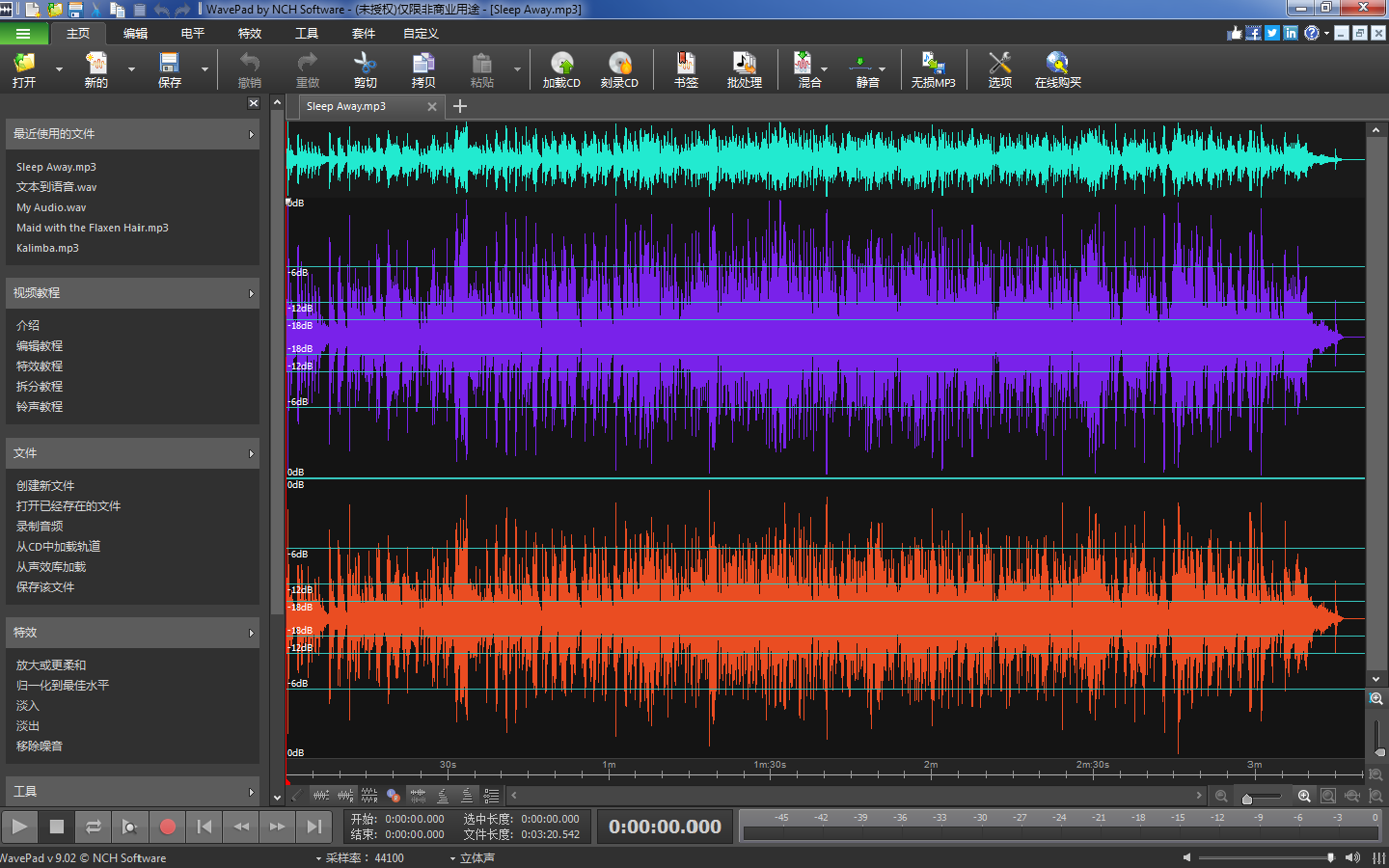Image resolution: width=1389 pixels, height=868 pixels.
Task: Click the vertical zoom in magnifier
Action: click(x=1376, y=698)
